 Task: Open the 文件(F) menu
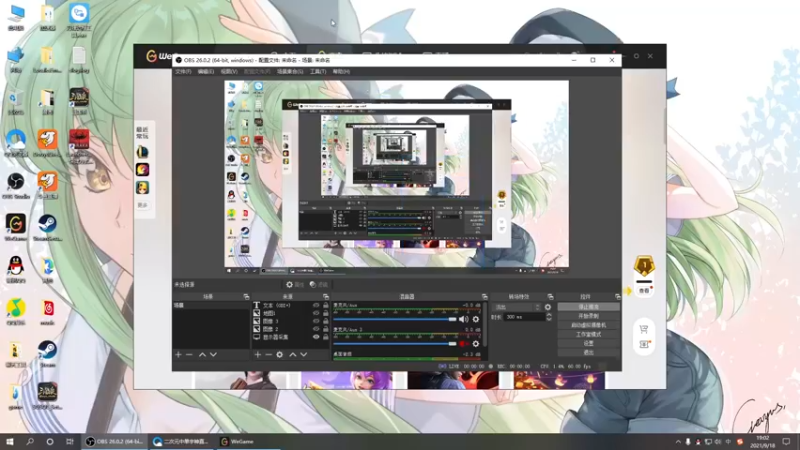[183, 71]
